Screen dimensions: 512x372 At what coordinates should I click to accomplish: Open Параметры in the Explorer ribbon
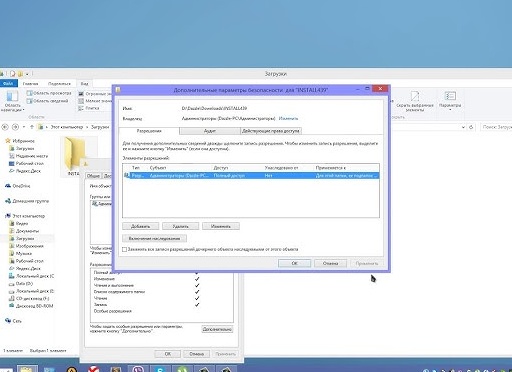pyautogui.click(x=450, y=101)
